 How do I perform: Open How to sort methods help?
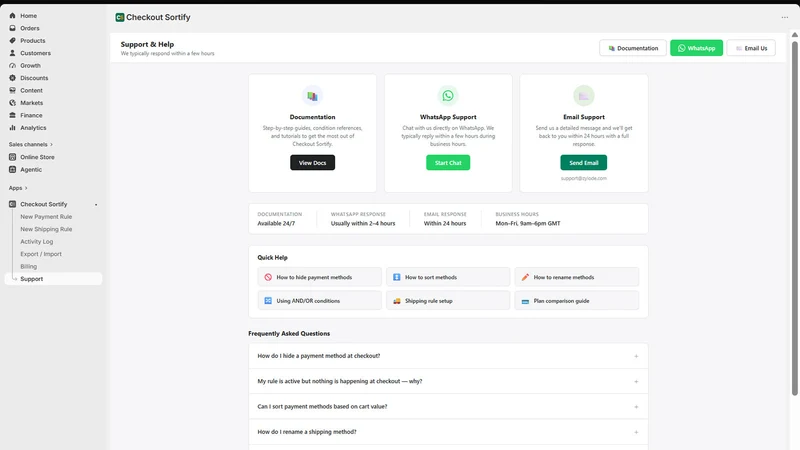[448, 277]
